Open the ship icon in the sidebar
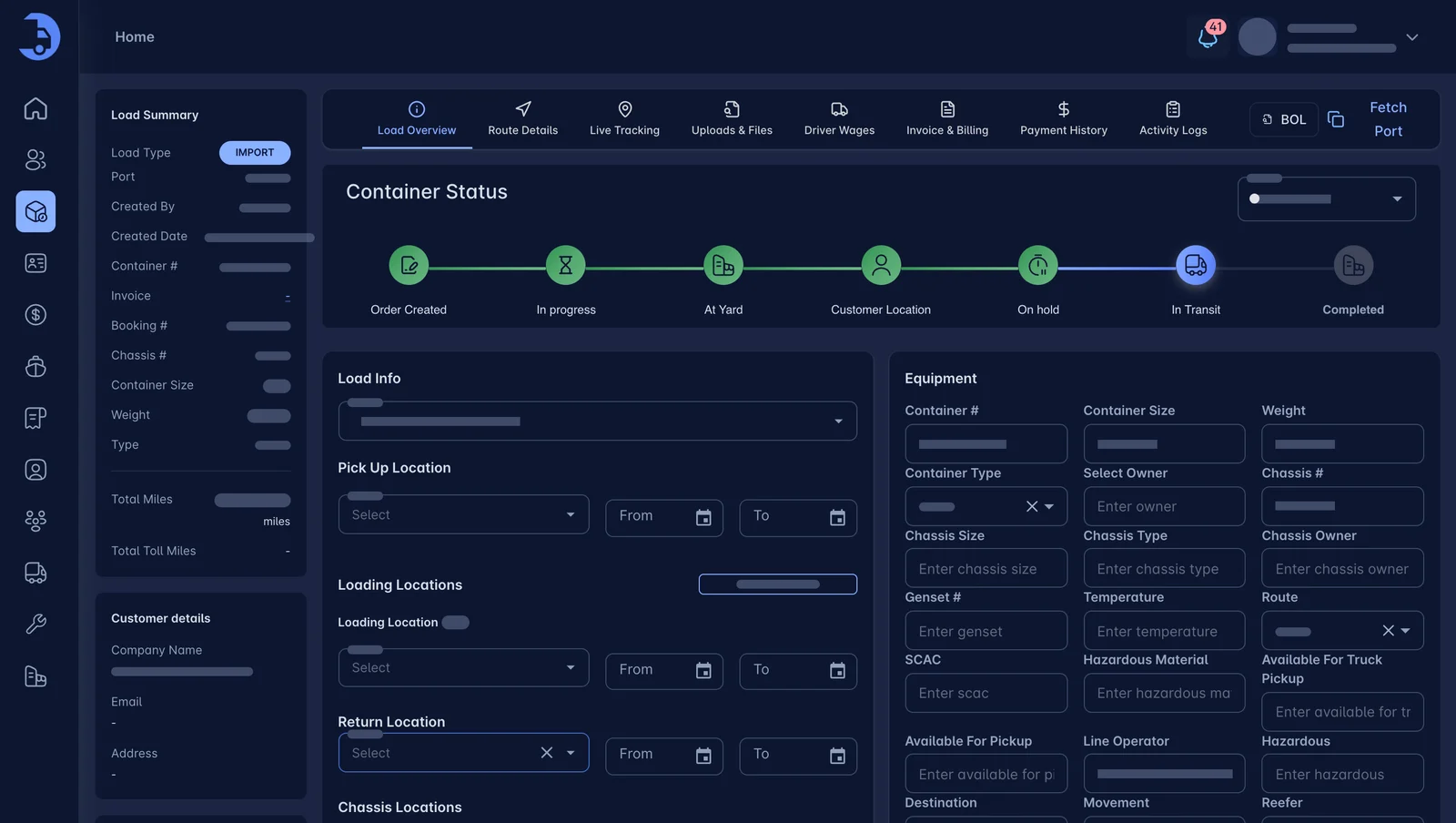This screenshot has width=1456, height=823. click(35, 366)
